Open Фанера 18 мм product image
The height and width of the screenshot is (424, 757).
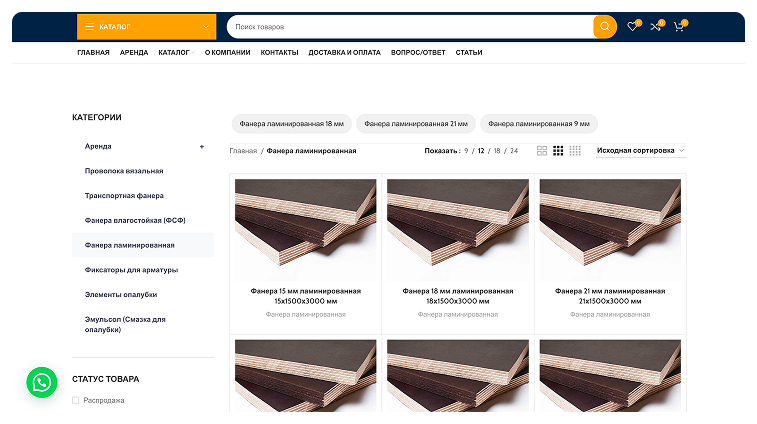[458, 229]
